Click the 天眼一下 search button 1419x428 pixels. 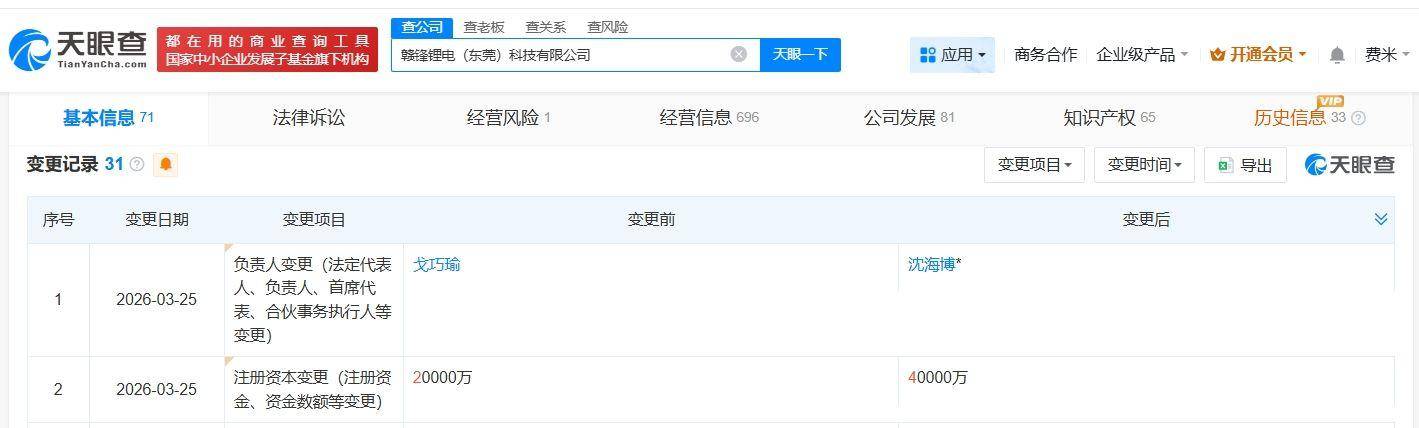point(800,54)
